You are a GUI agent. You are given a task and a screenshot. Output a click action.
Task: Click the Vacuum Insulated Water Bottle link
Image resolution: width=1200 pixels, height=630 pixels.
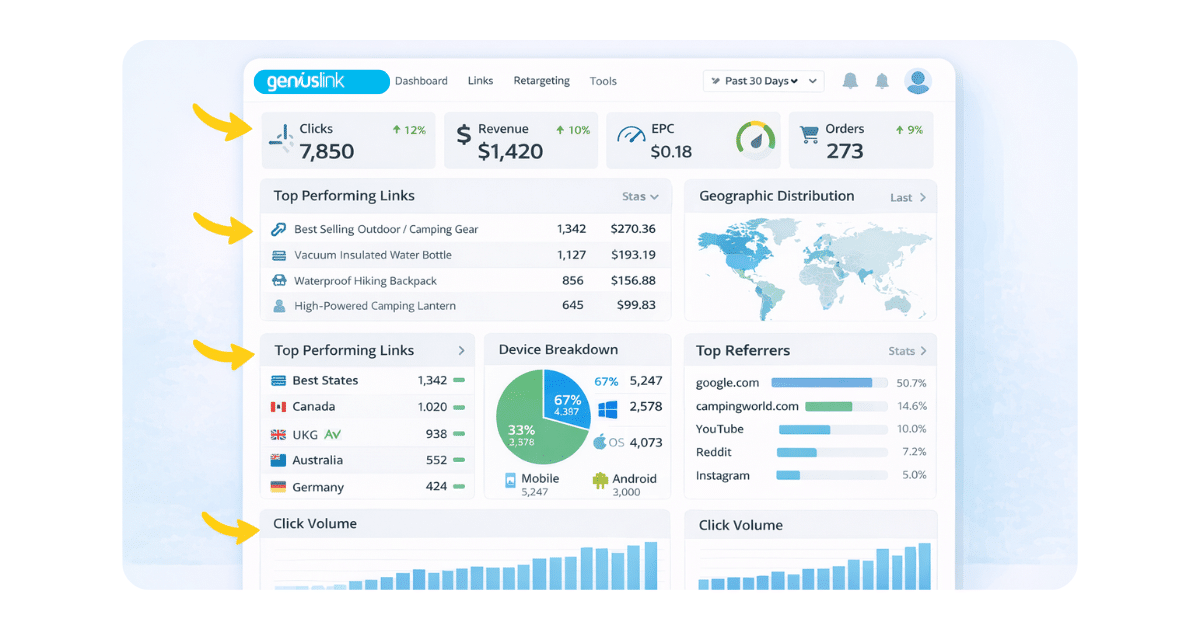[x=373, y=255]
